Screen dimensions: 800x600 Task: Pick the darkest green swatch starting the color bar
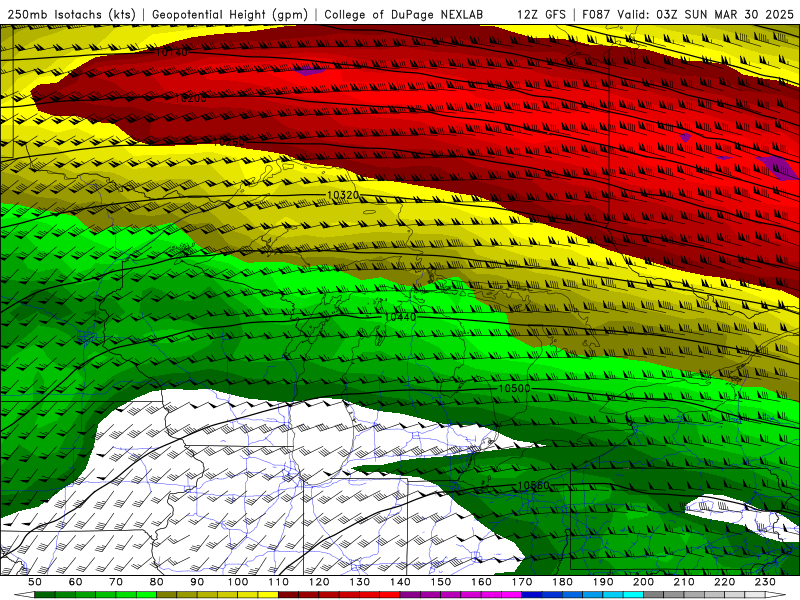coord(45,595)
